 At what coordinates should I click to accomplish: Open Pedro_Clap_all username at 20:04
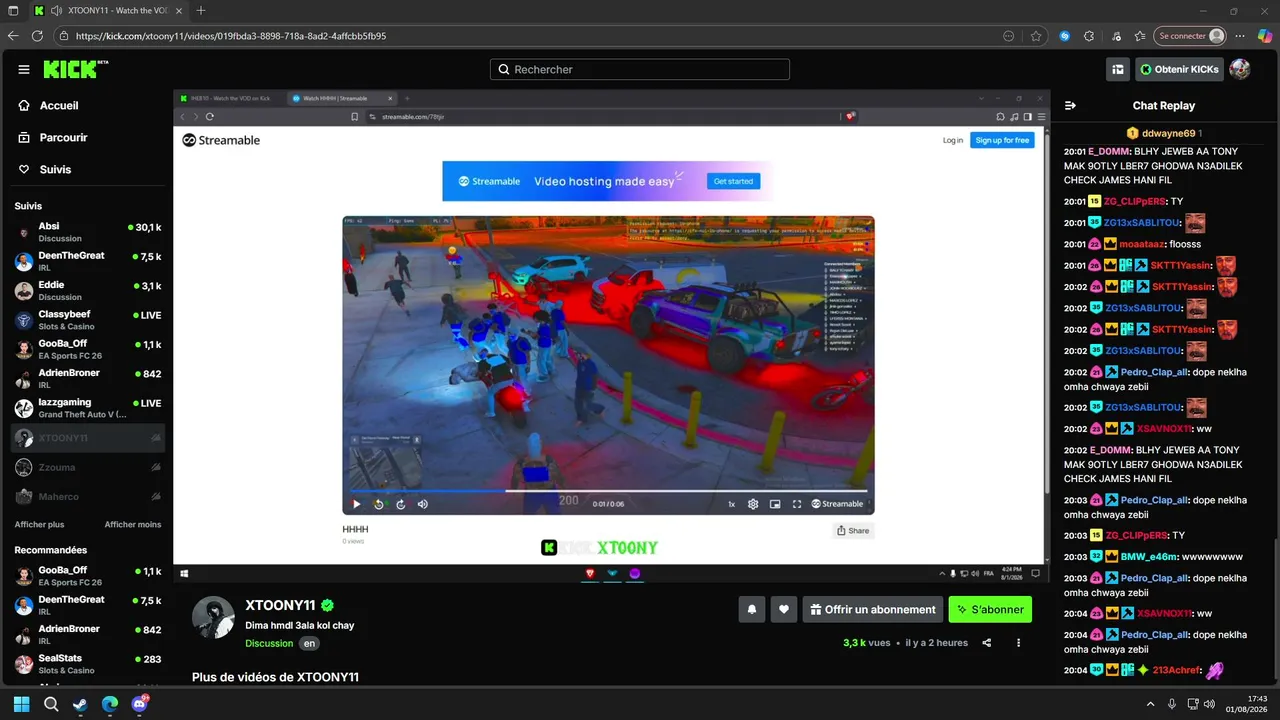point(1154,635)
